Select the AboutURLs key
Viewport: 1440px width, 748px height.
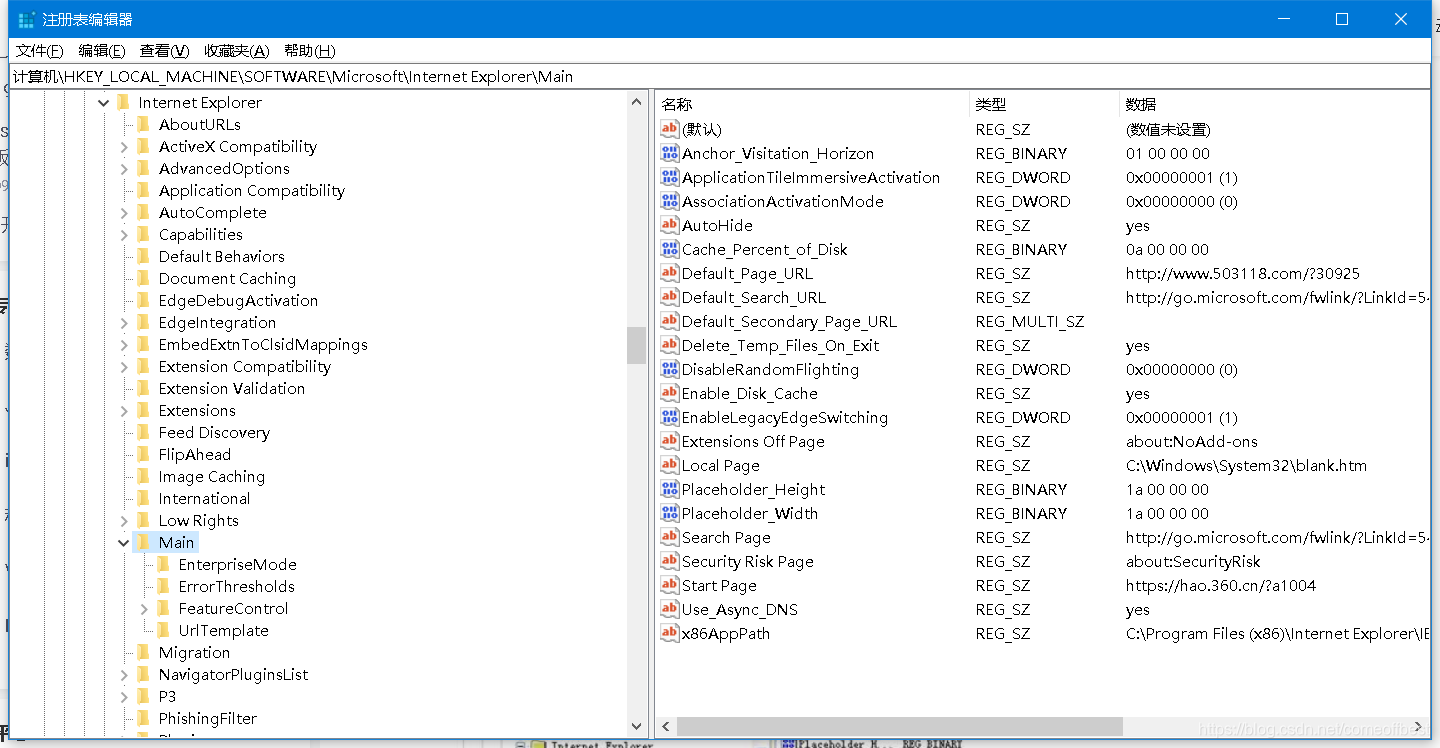199,124
